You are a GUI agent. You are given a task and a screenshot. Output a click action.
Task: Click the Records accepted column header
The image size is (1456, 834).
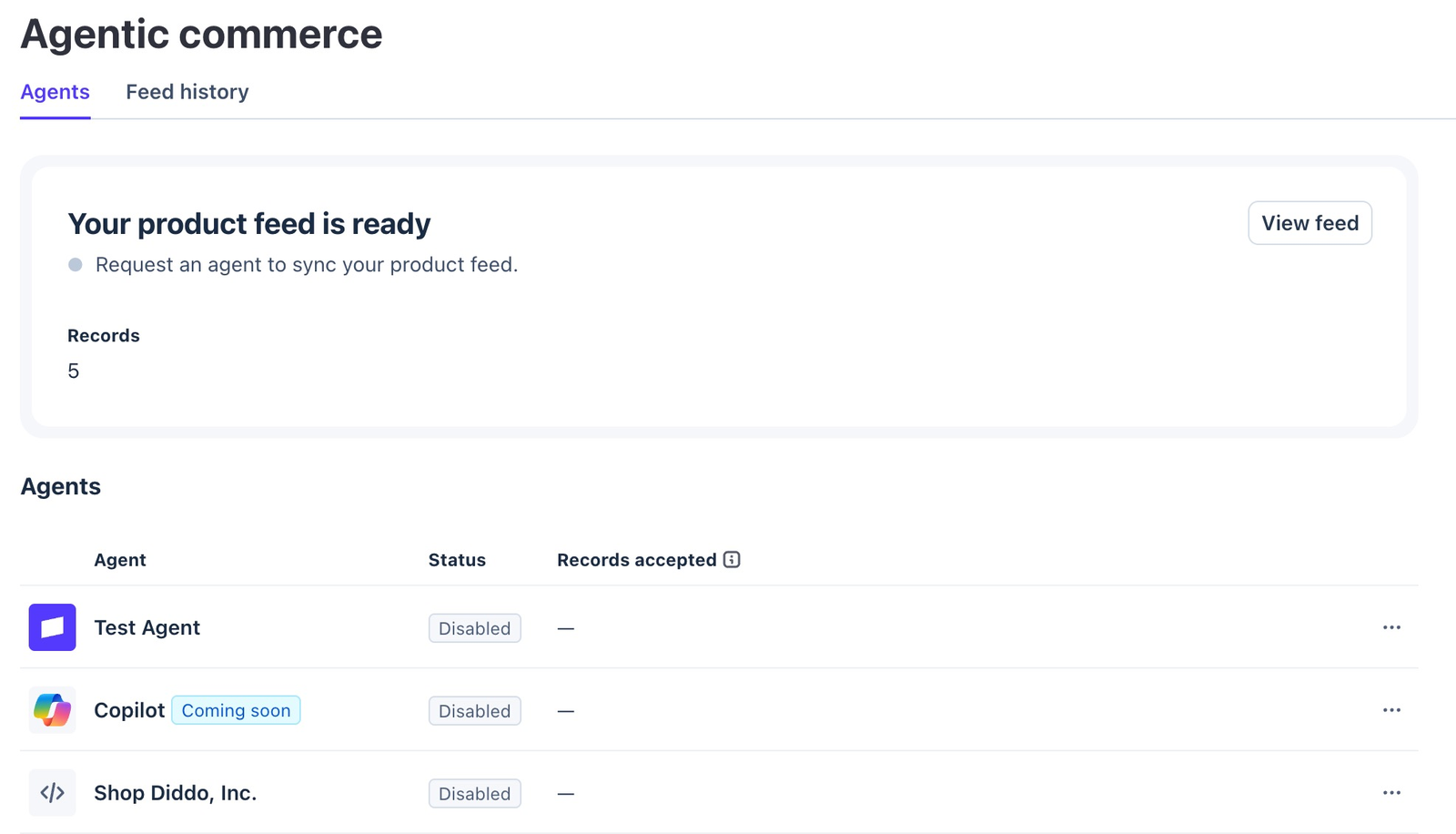[637, 560]
